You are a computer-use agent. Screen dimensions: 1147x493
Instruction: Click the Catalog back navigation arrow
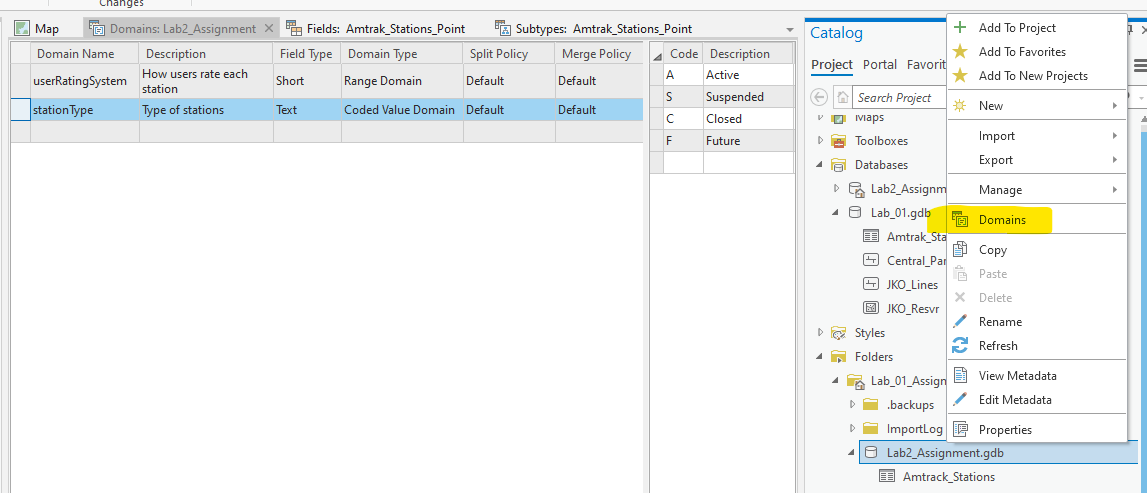[820, 98]
